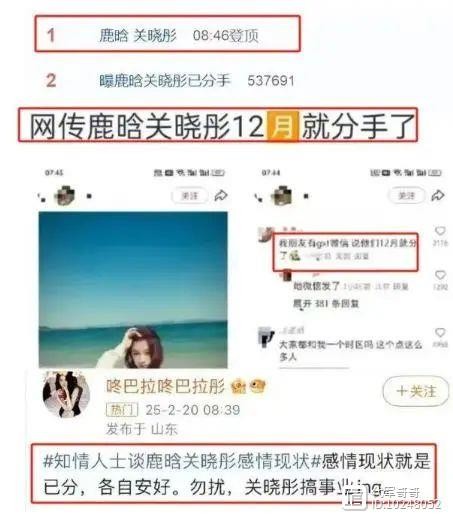Open username 咚巴拉咚巴拉彤 profile

(165, 386)
